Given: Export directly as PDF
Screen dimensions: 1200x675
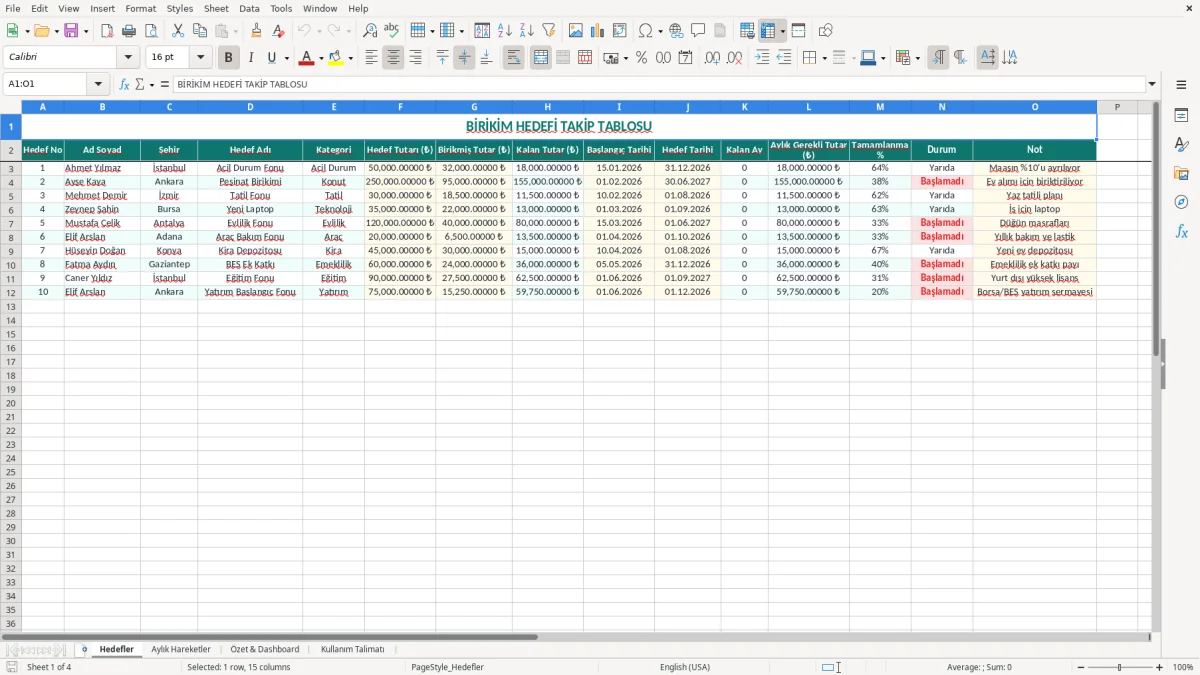Looking at the screenshot, I should [x=107, y=31].
